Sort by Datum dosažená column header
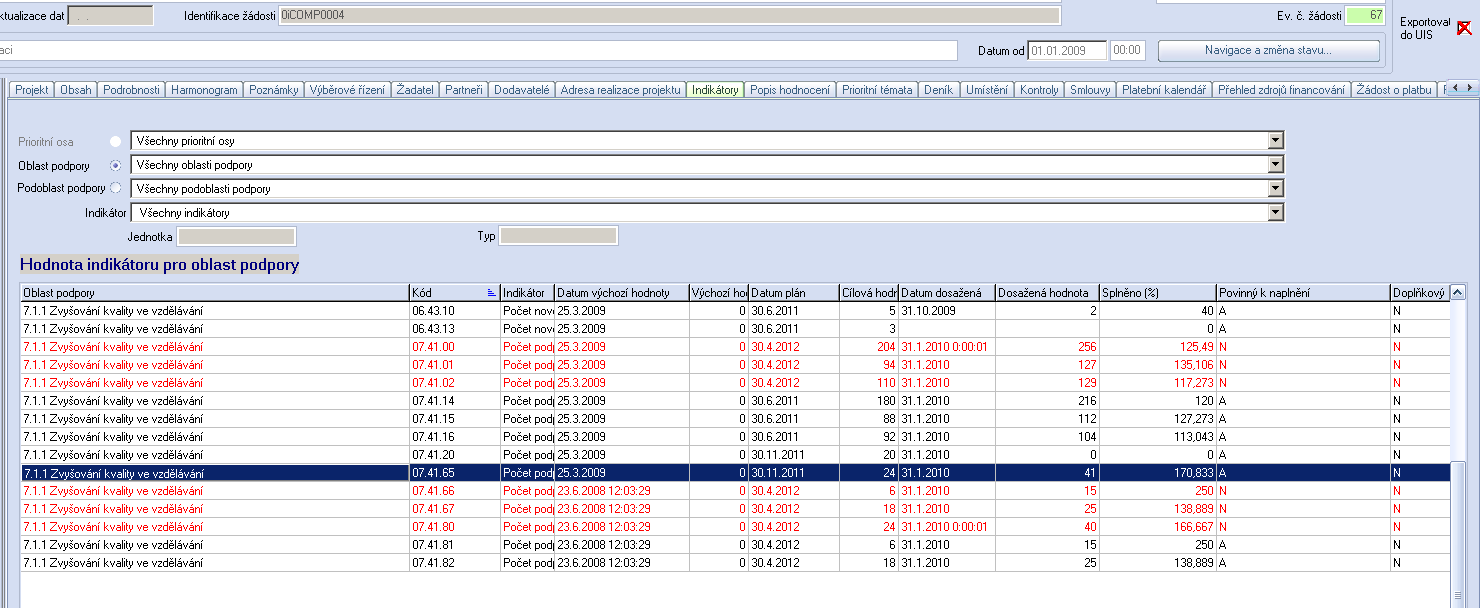Viewport: 1480px width, 608px height. point(947,293)
